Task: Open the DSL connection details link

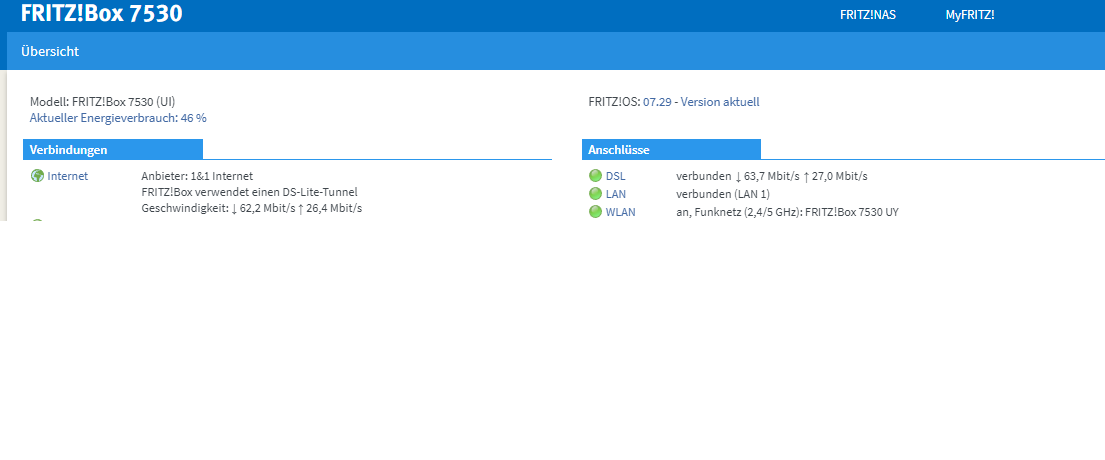Action: click(x=615, y=176)
